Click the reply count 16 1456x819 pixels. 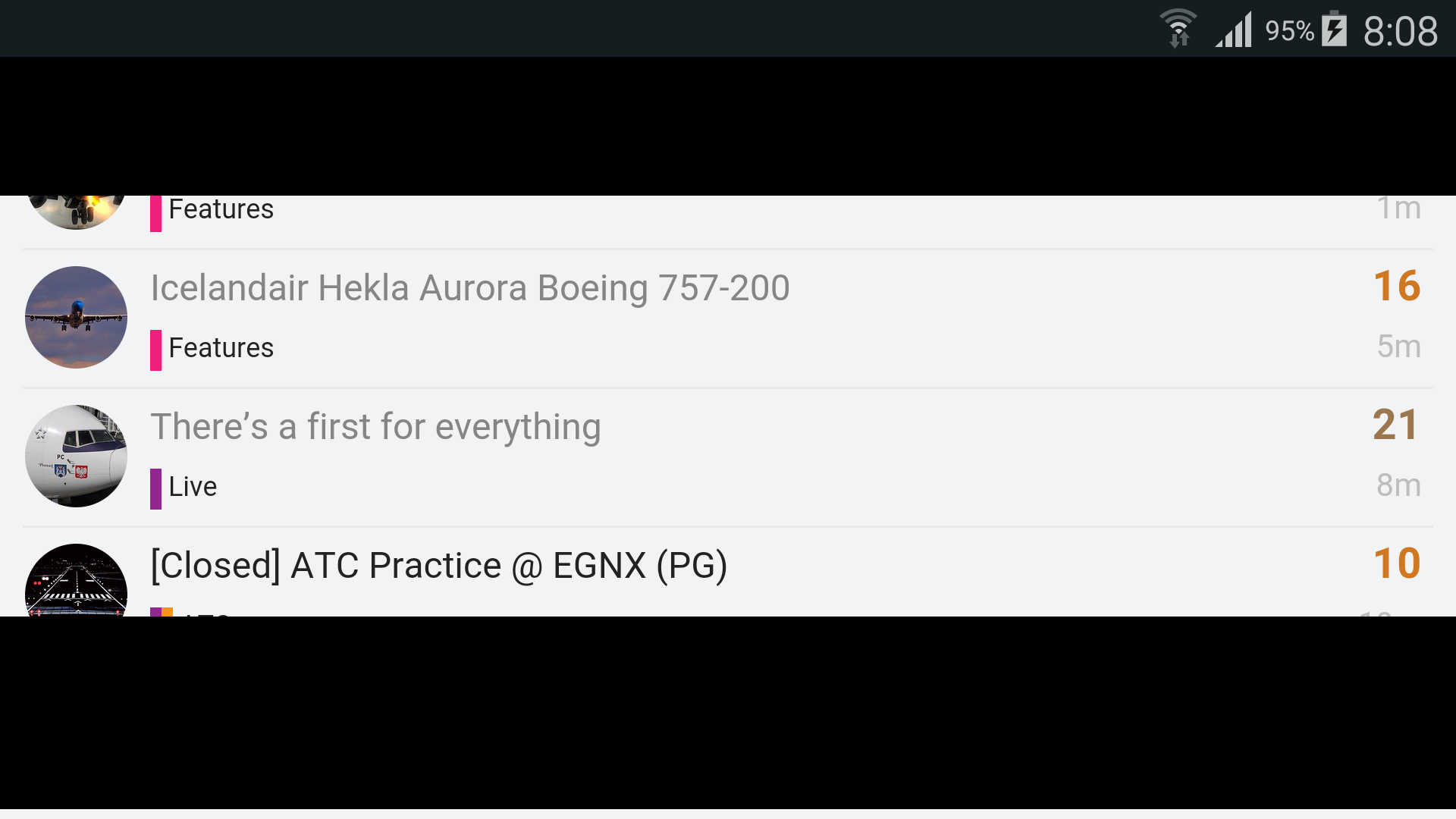(1396, 287)
